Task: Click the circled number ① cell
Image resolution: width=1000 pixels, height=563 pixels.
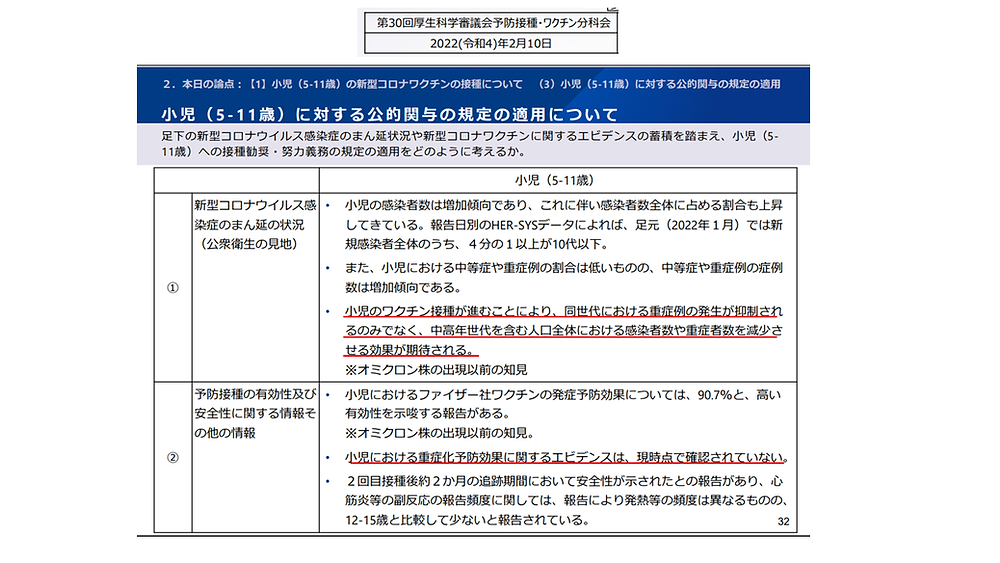Action: (x=172, y=288)
